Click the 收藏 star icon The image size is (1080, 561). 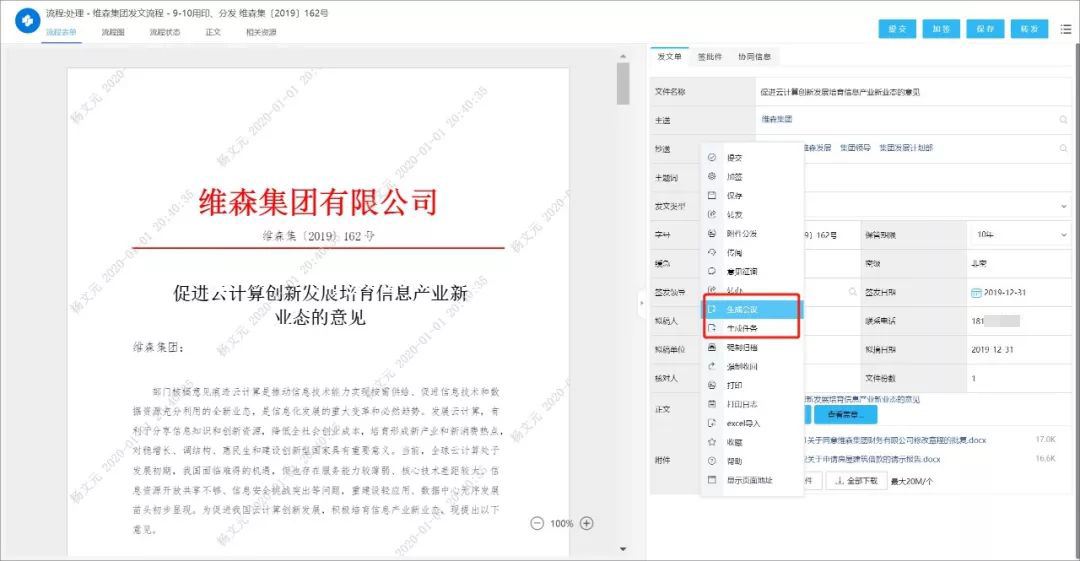tap(712, 442)
